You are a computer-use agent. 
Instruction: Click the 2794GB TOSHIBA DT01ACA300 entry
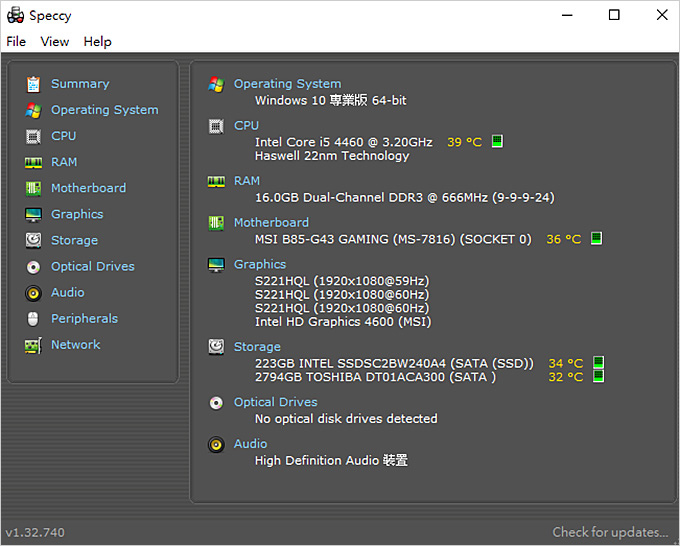[375, 377]
